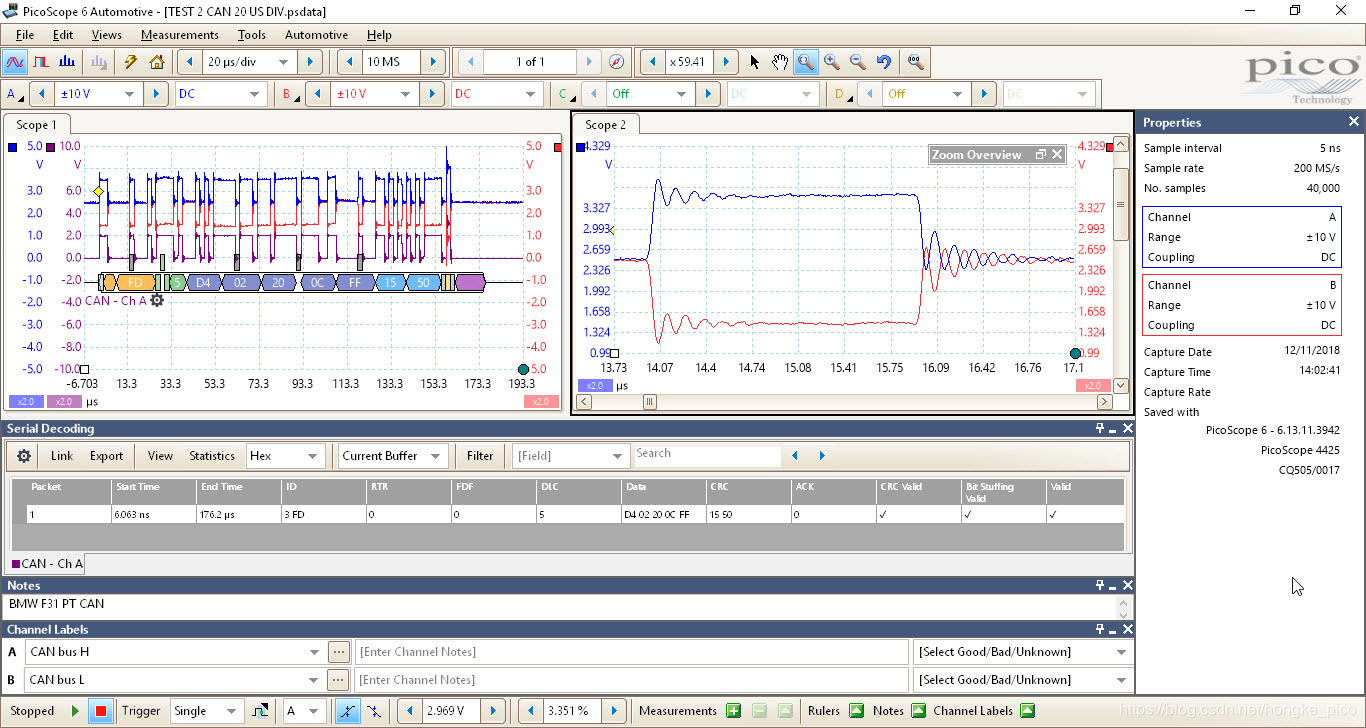Increase timebase with right arrow

(x=310, y=62)
